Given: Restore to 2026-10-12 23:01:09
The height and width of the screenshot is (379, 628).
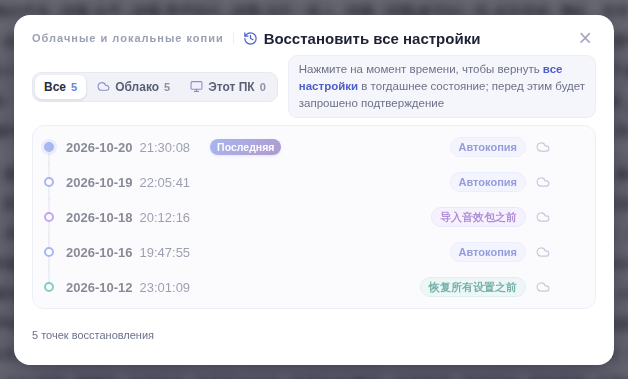Looking at the screenshot, I should (x=314, y=287).
